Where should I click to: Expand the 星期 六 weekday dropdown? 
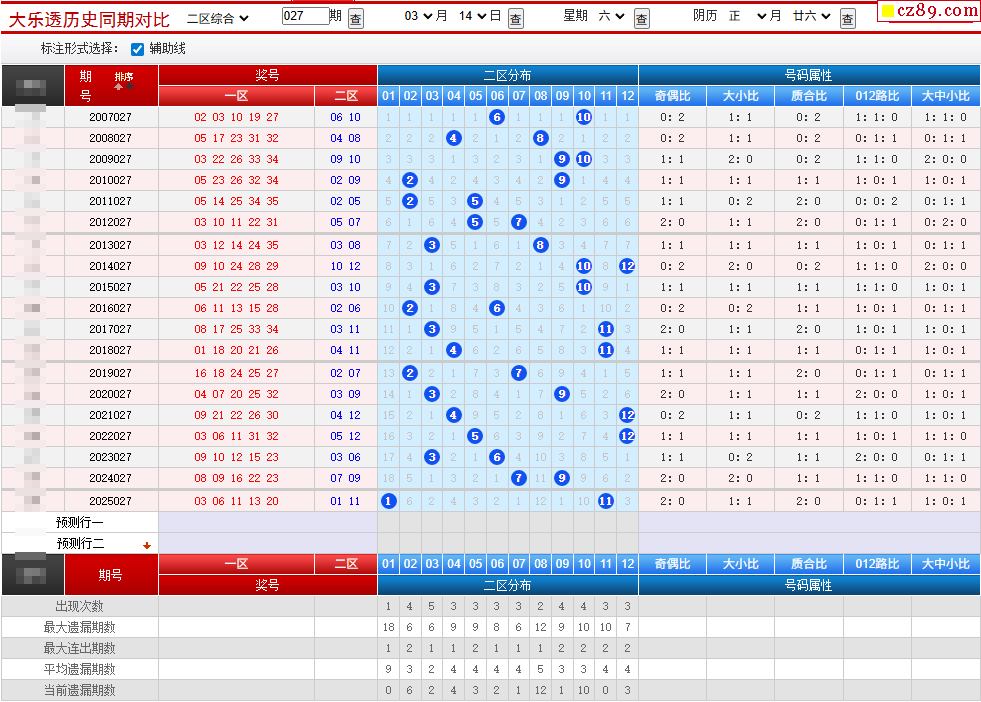(611, 16)
